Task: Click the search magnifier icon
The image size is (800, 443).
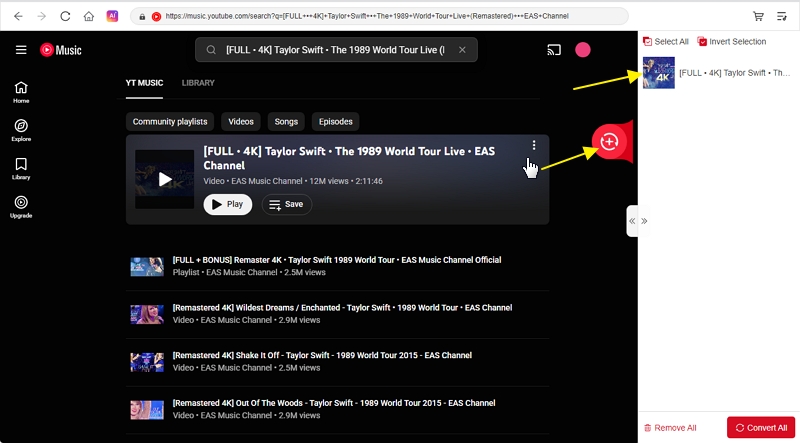Action: coord(211,50)
